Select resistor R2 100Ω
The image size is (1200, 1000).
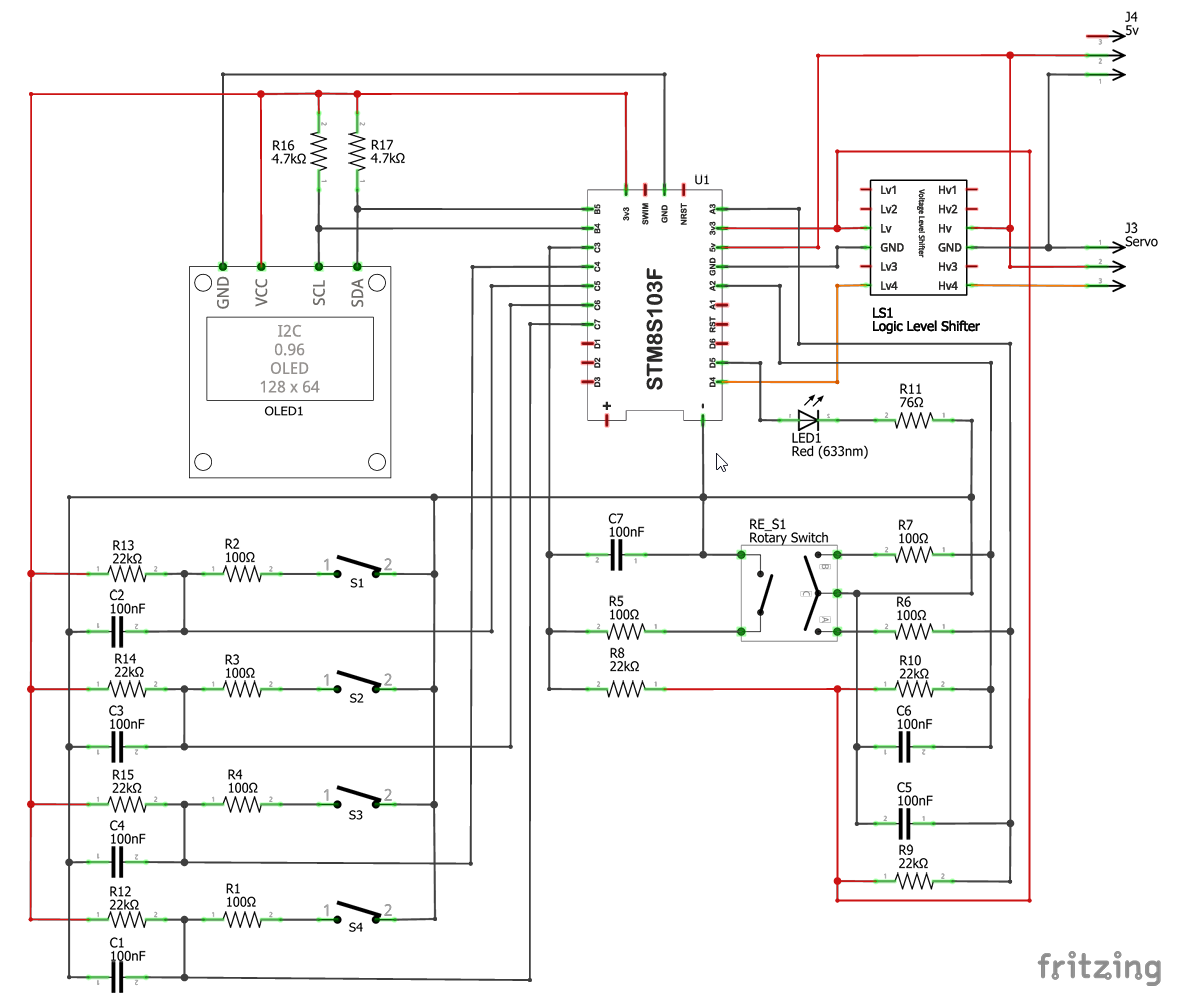point(242,574)
